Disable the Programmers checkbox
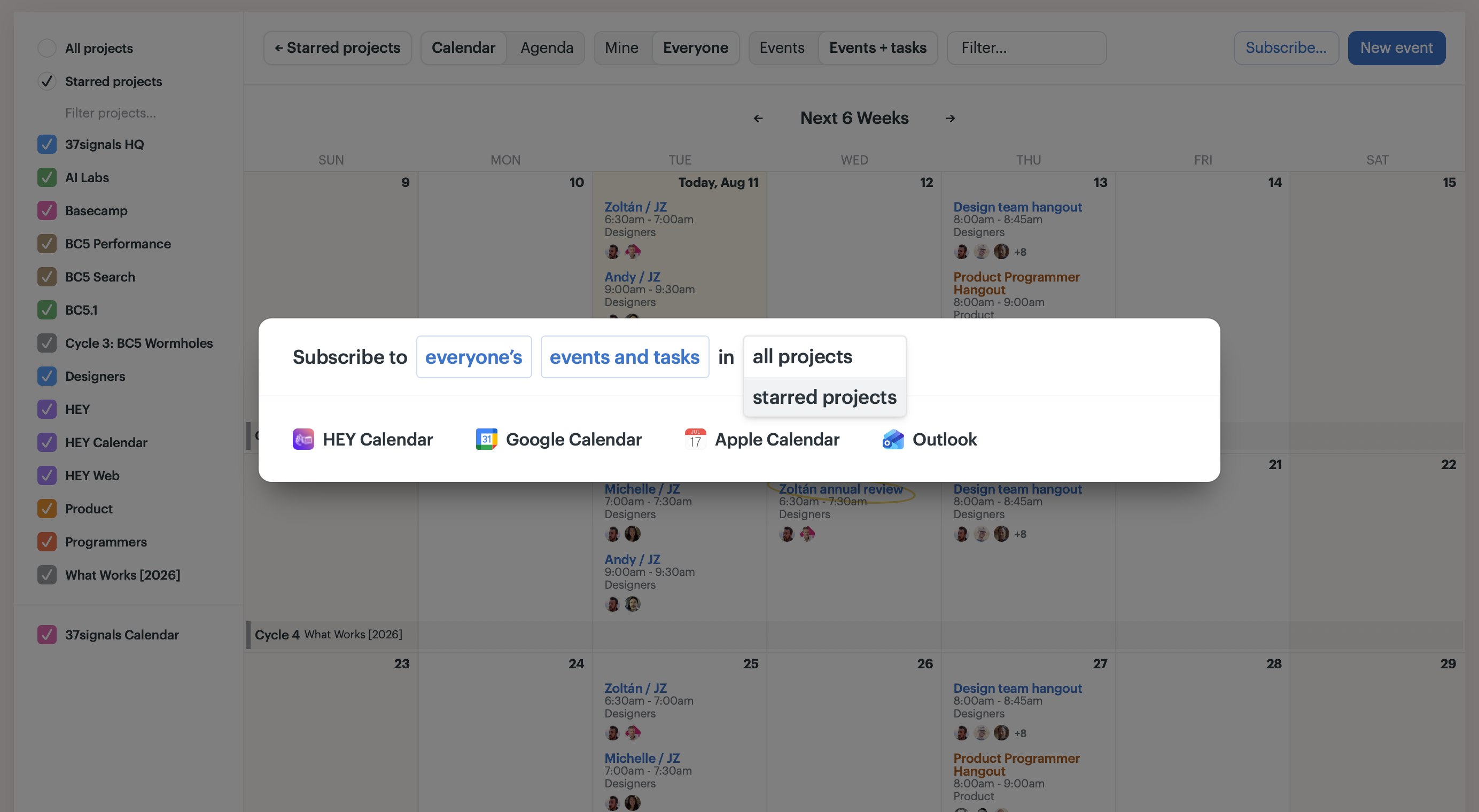This screenshot has height=812, width=1479. click(x=47, y=542)
